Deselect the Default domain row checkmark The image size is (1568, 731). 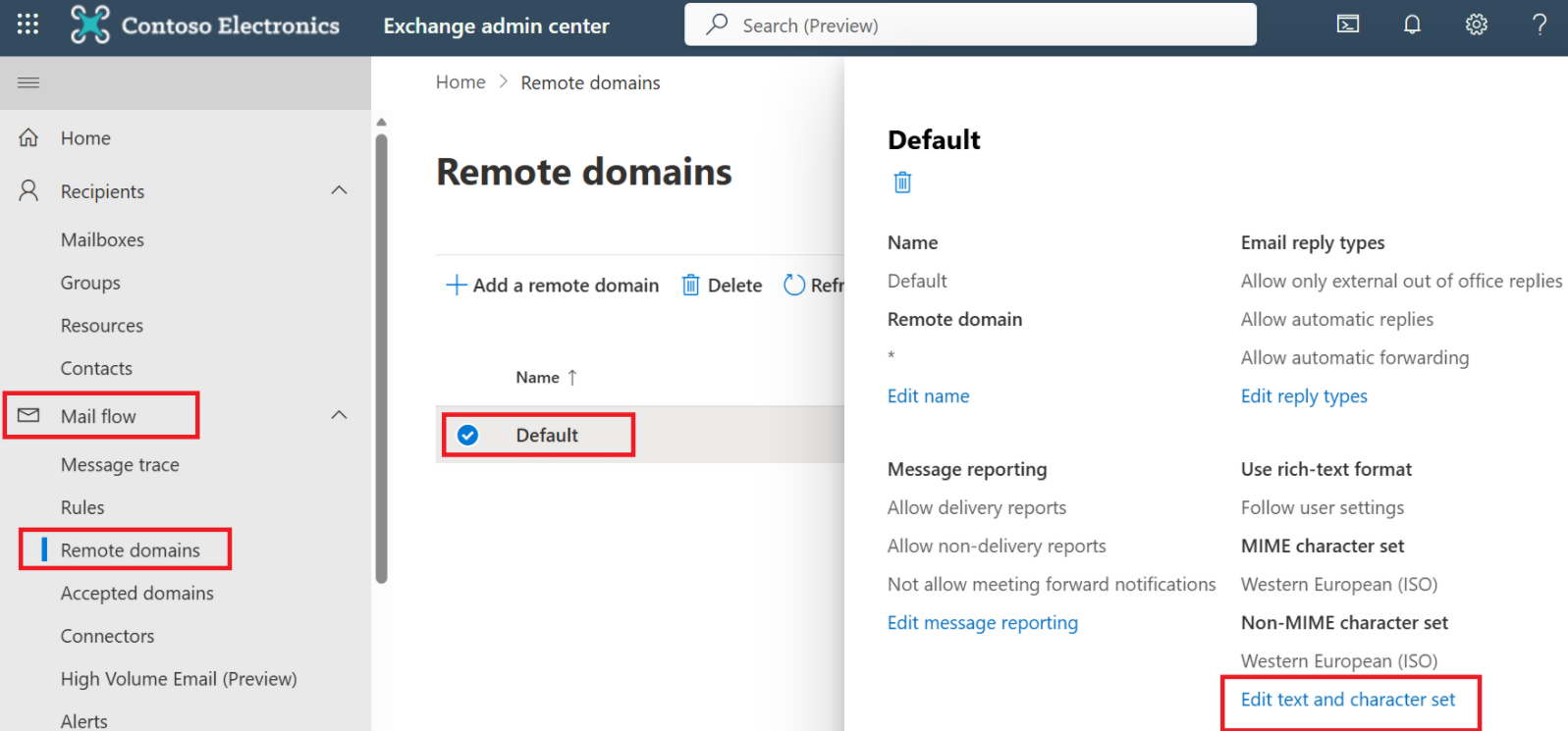tap(468, 435)
